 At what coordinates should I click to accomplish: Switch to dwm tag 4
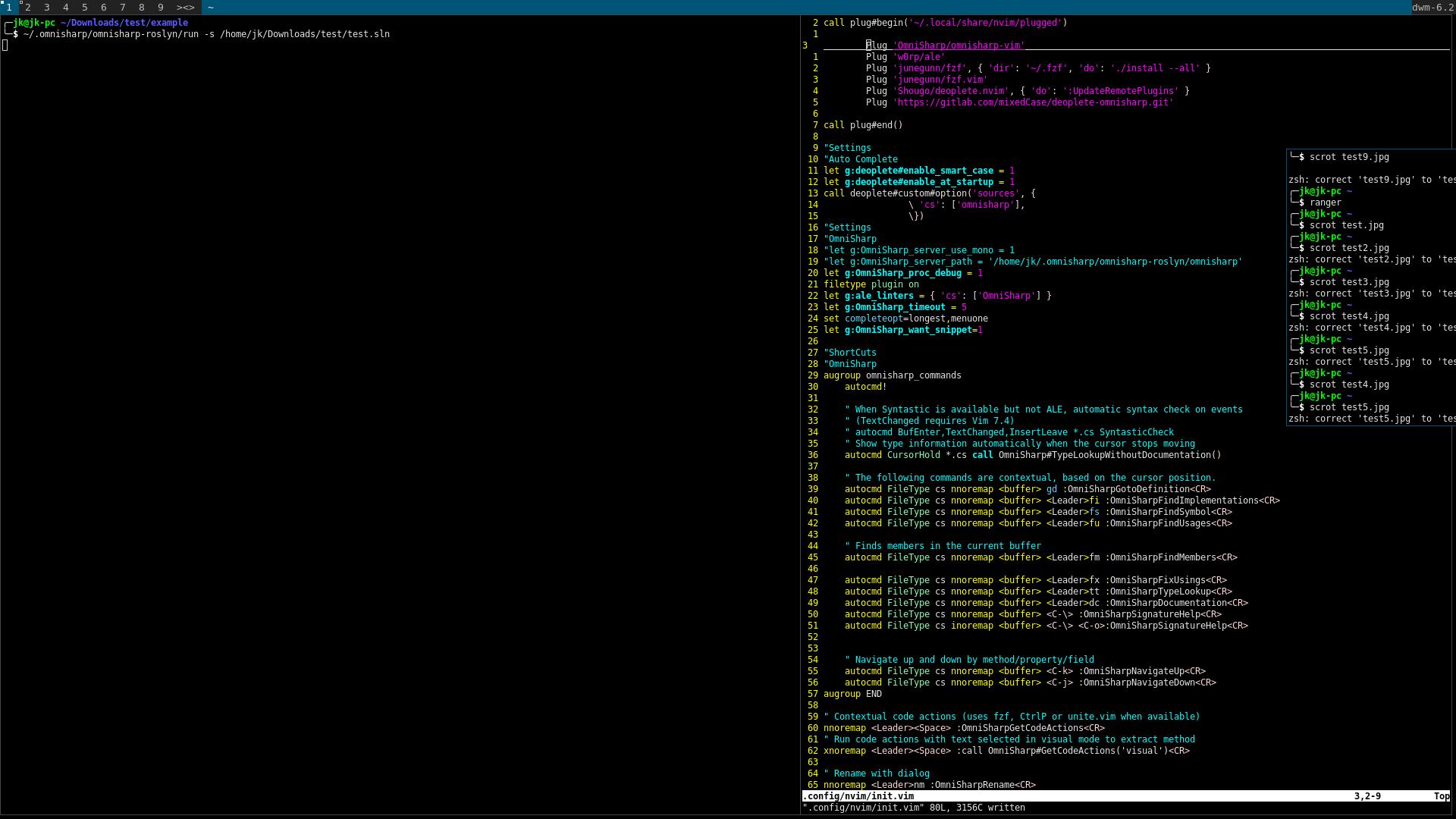[66, 7]
